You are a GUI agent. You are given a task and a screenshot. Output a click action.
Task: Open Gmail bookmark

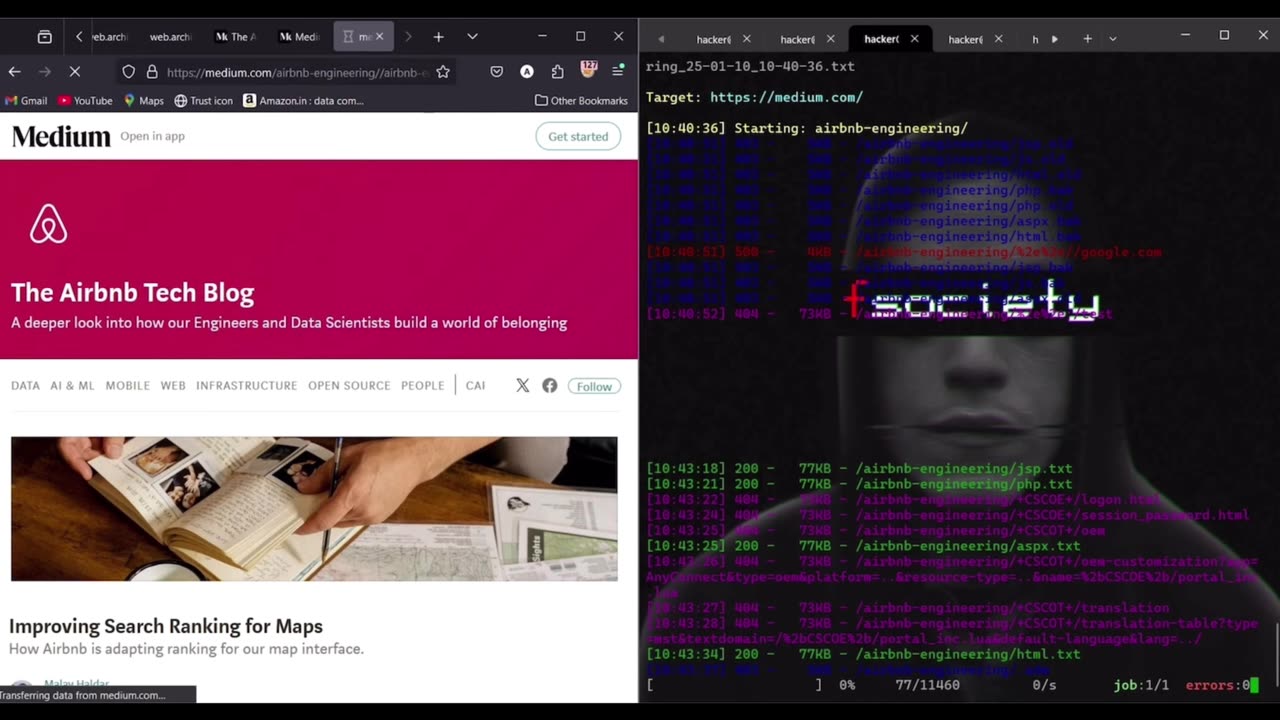click(x=27, y=101)
